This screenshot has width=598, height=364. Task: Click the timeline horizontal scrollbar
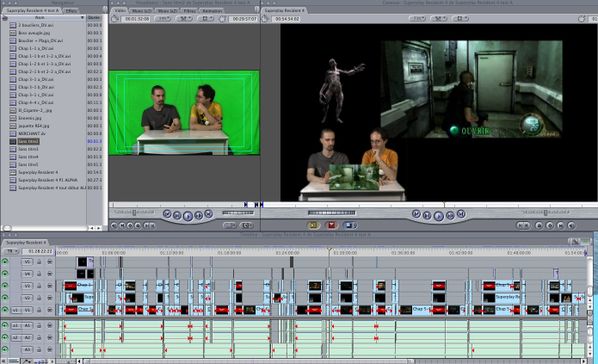click(248, 361)
